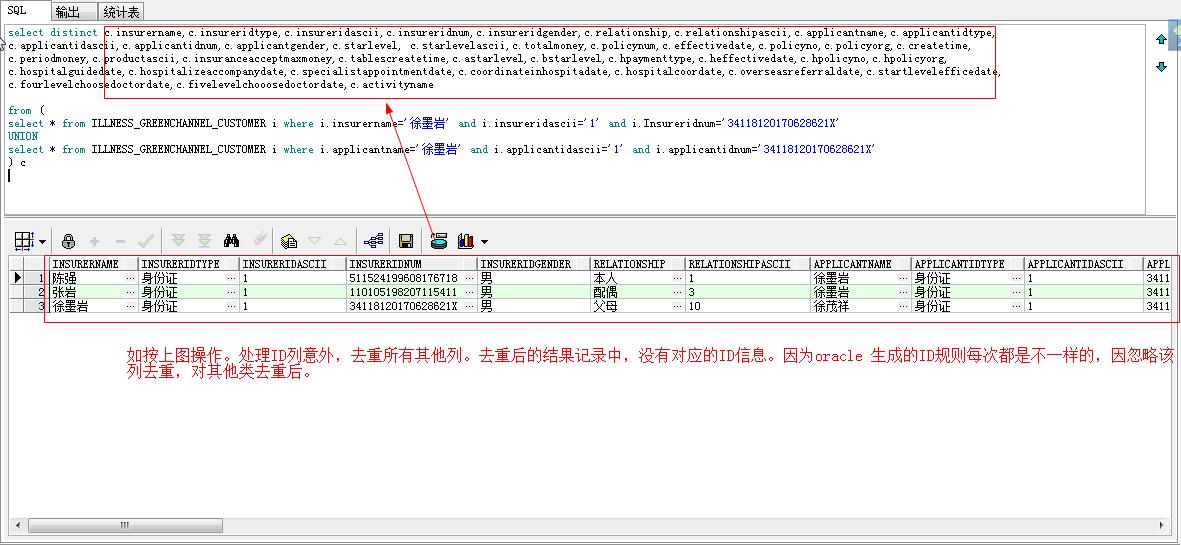The image size is (1181, 545).
Task: Open ellipsis button in 本人 cell
Action: click(678, 279)
